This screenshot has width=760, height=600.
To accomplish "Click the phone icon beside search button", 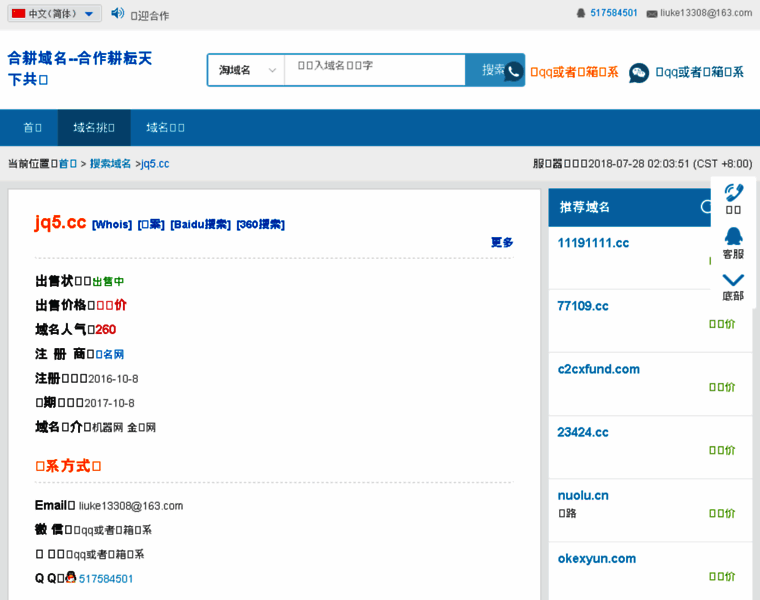I will [x=514, y=72].
